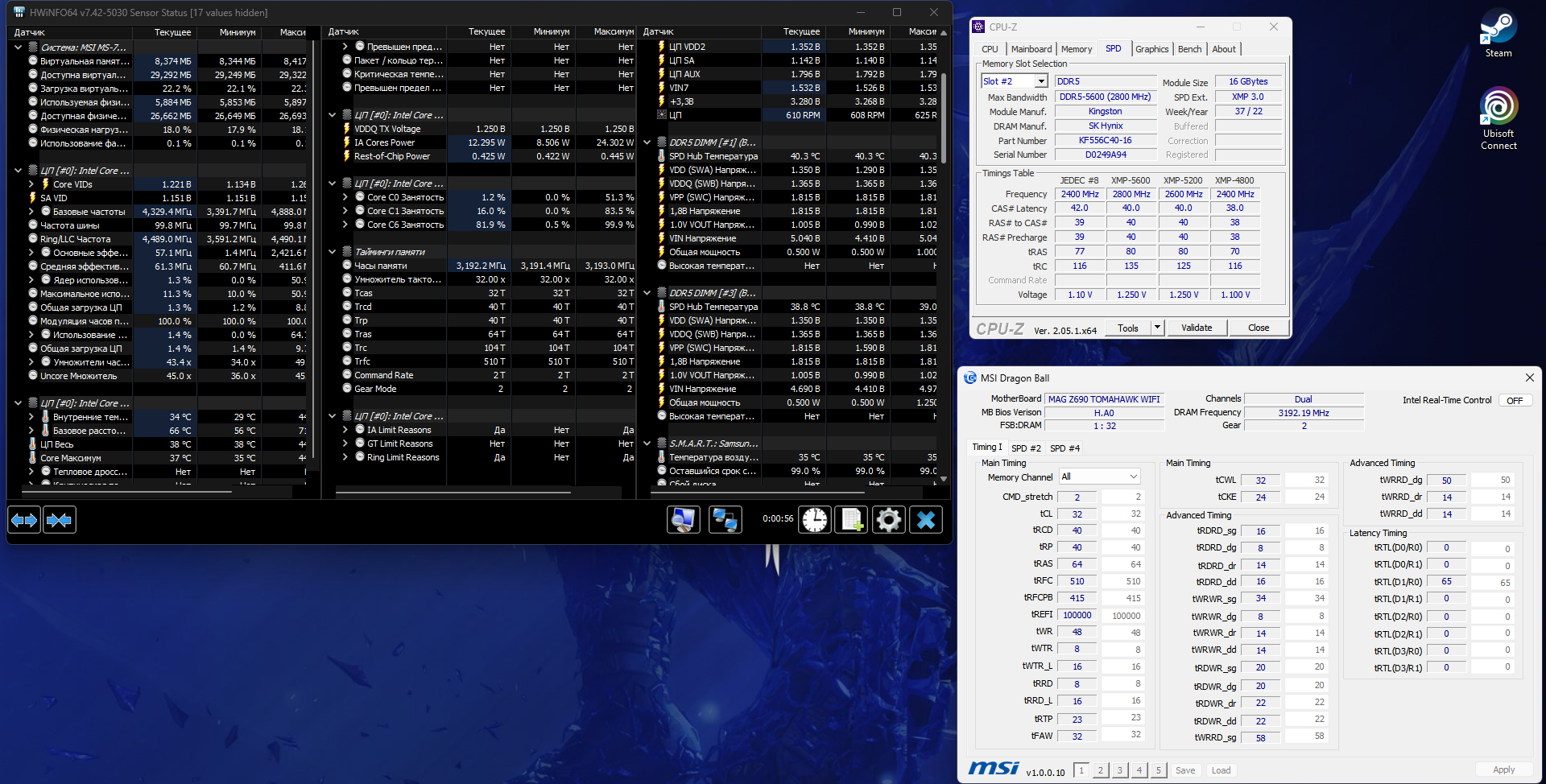Click lightning icon beside ЦП VDD2

click(x=662, y=47)
